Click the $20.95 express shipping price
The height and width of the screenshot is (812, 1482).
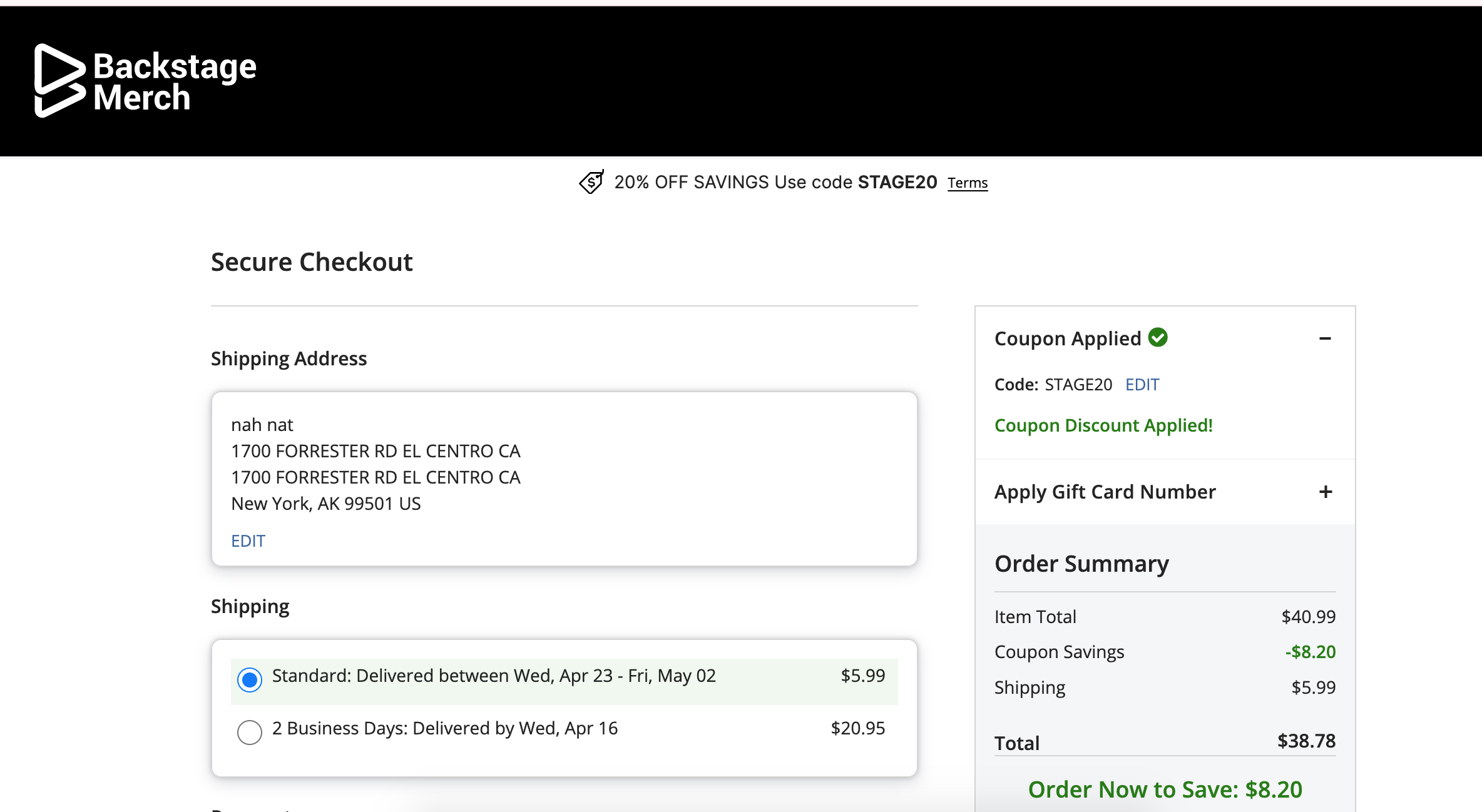click(x=857, y=728)
